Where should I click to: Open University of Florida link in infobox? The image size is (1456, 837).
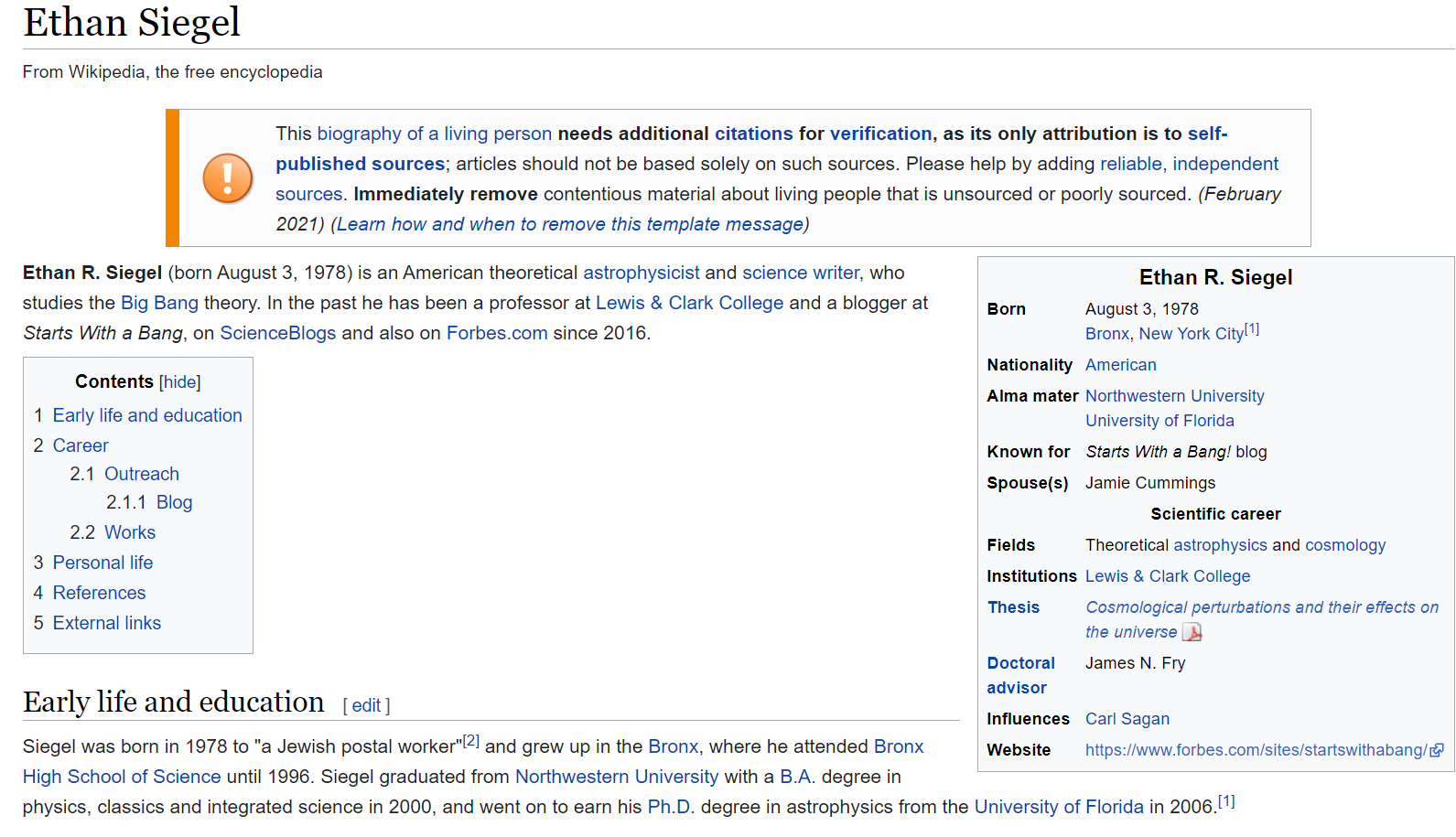[x=1159, y=421]
